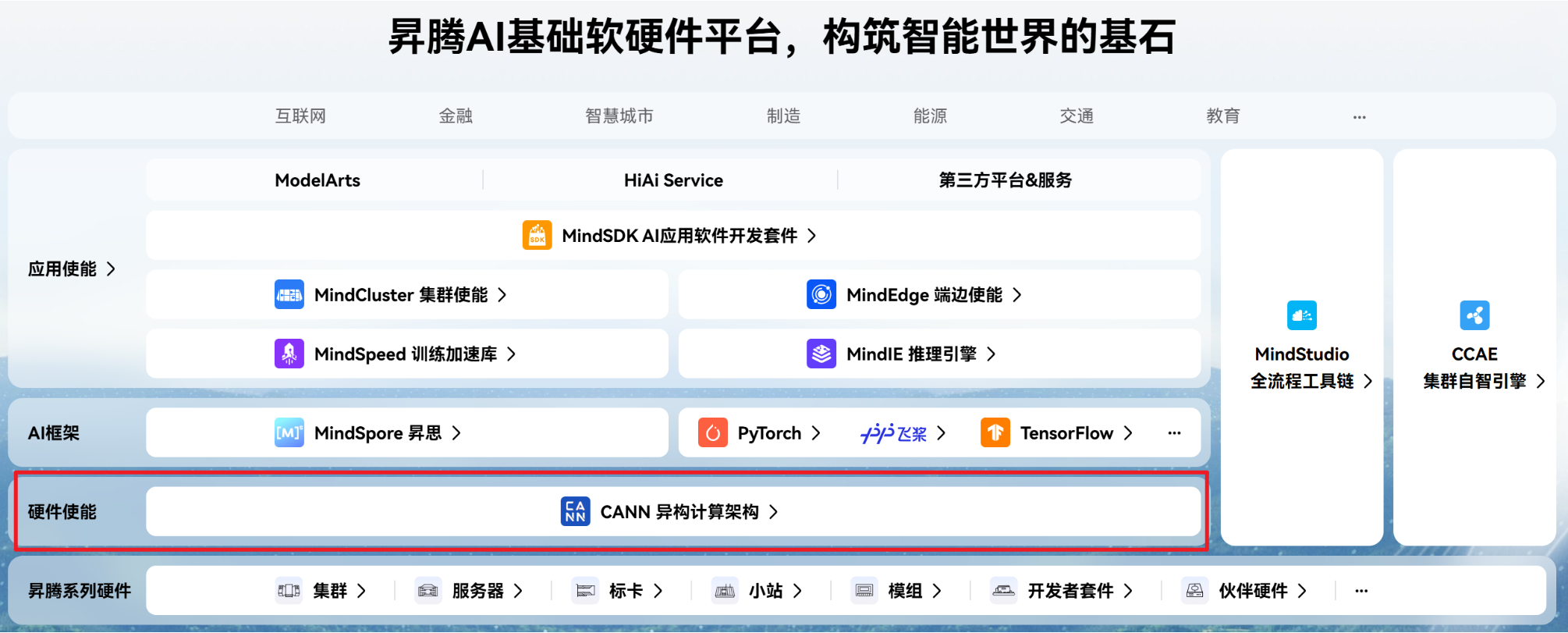This screenshot has height=633, width=1568.
Task: Select the 制造 industry tab
Action: click(783, 116)
